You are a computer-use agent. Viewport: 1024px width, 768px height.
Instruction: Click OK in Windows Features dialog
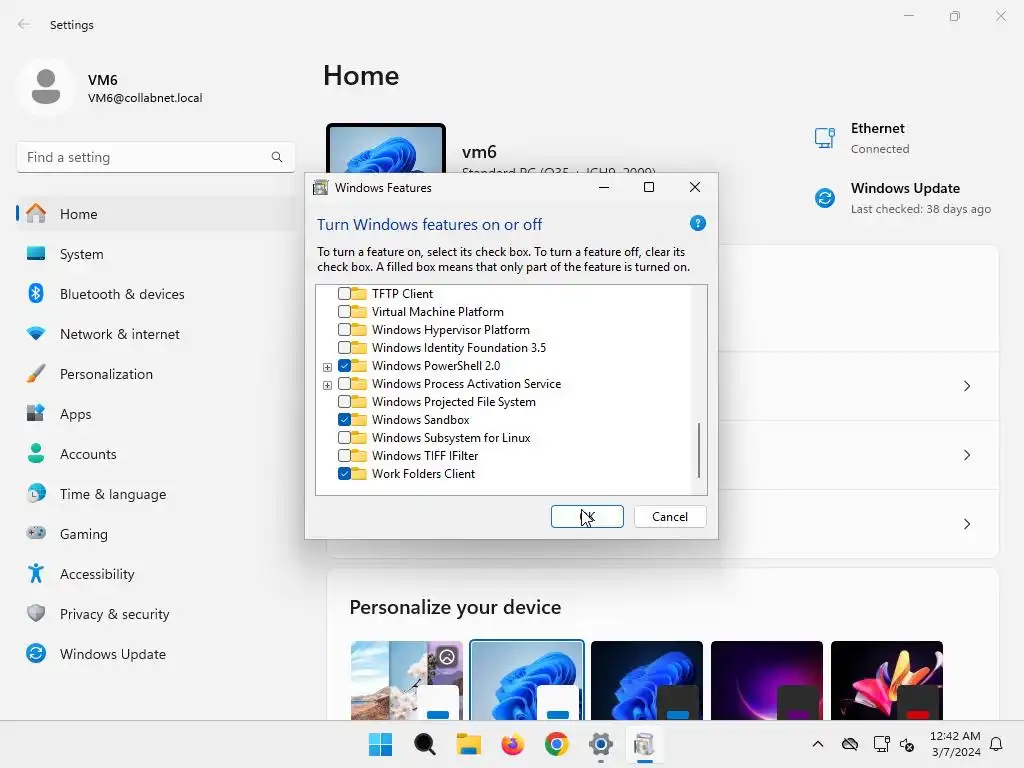point(587,517)
